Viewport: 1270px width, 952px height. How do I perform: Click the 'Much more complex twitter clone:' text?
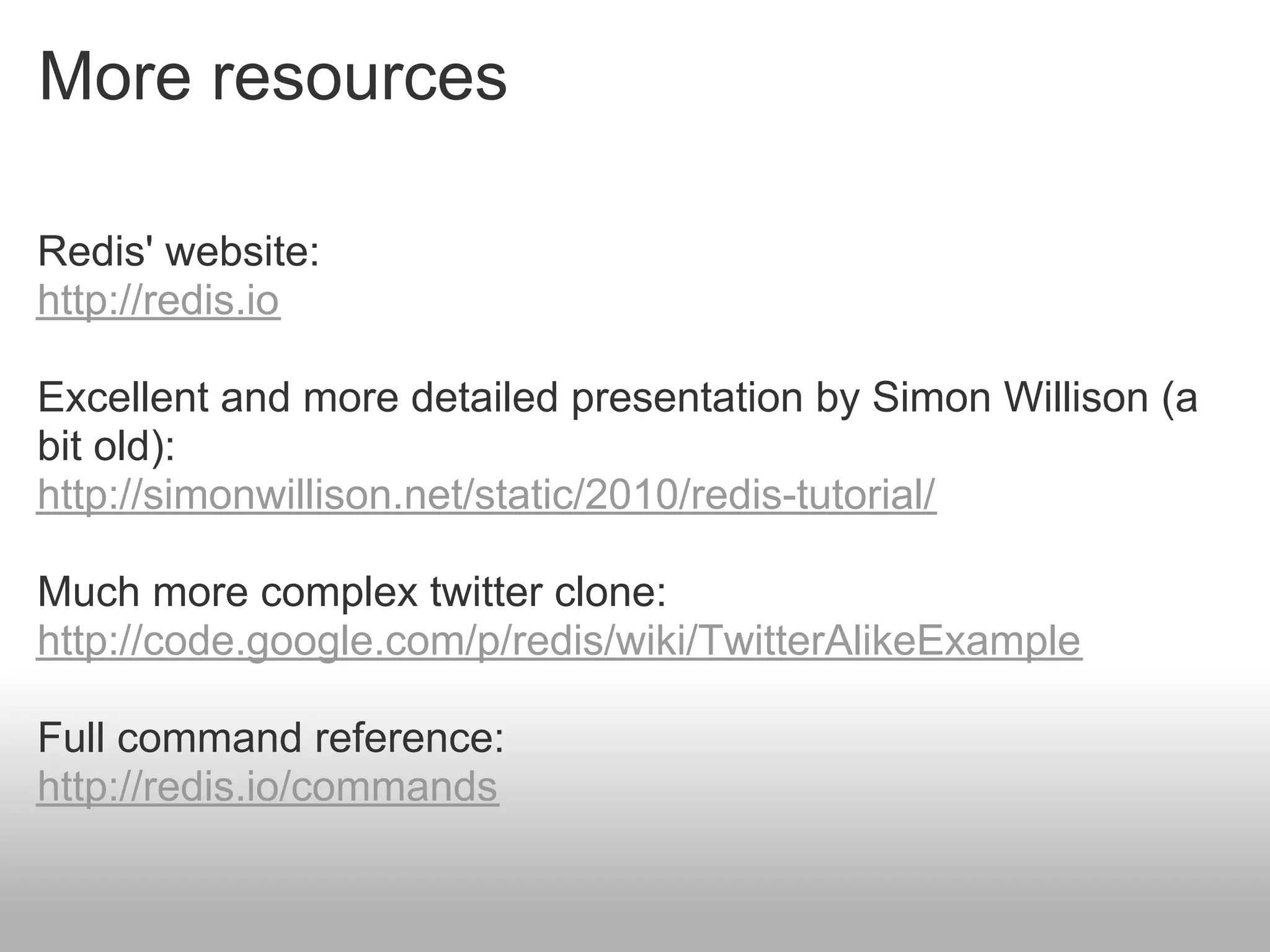point(352,593)
